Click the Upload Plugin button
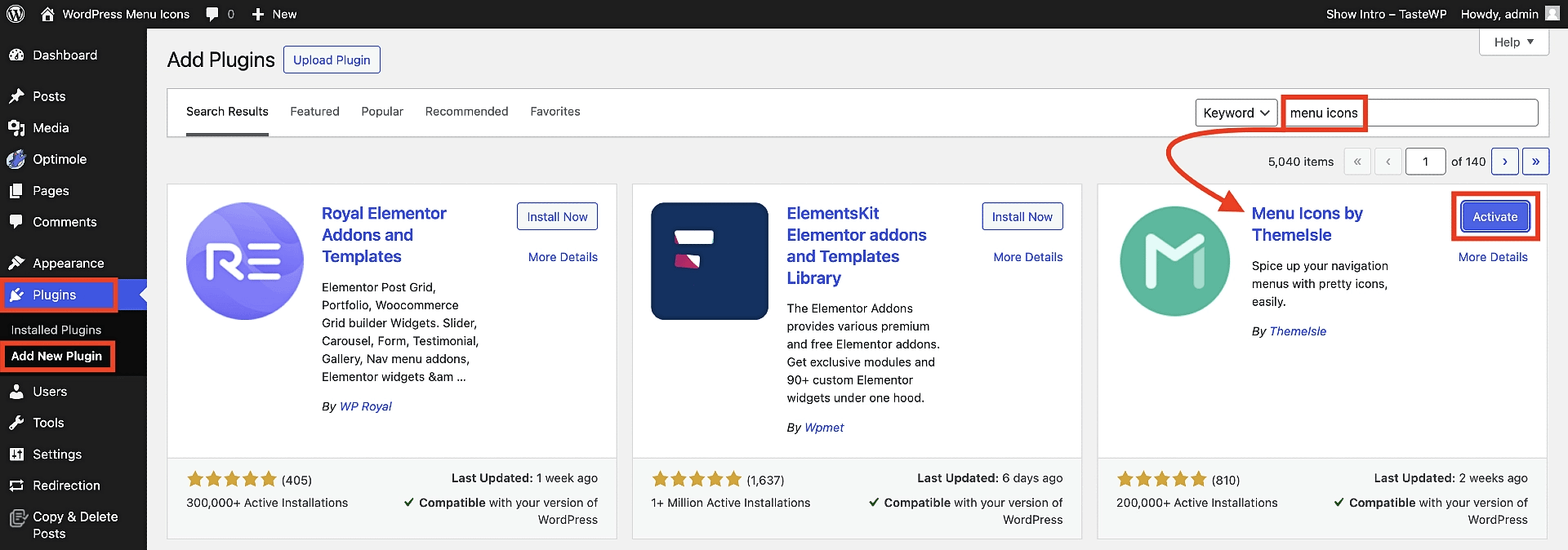Viewport: 1568px width, 550px height. point(332,60)
